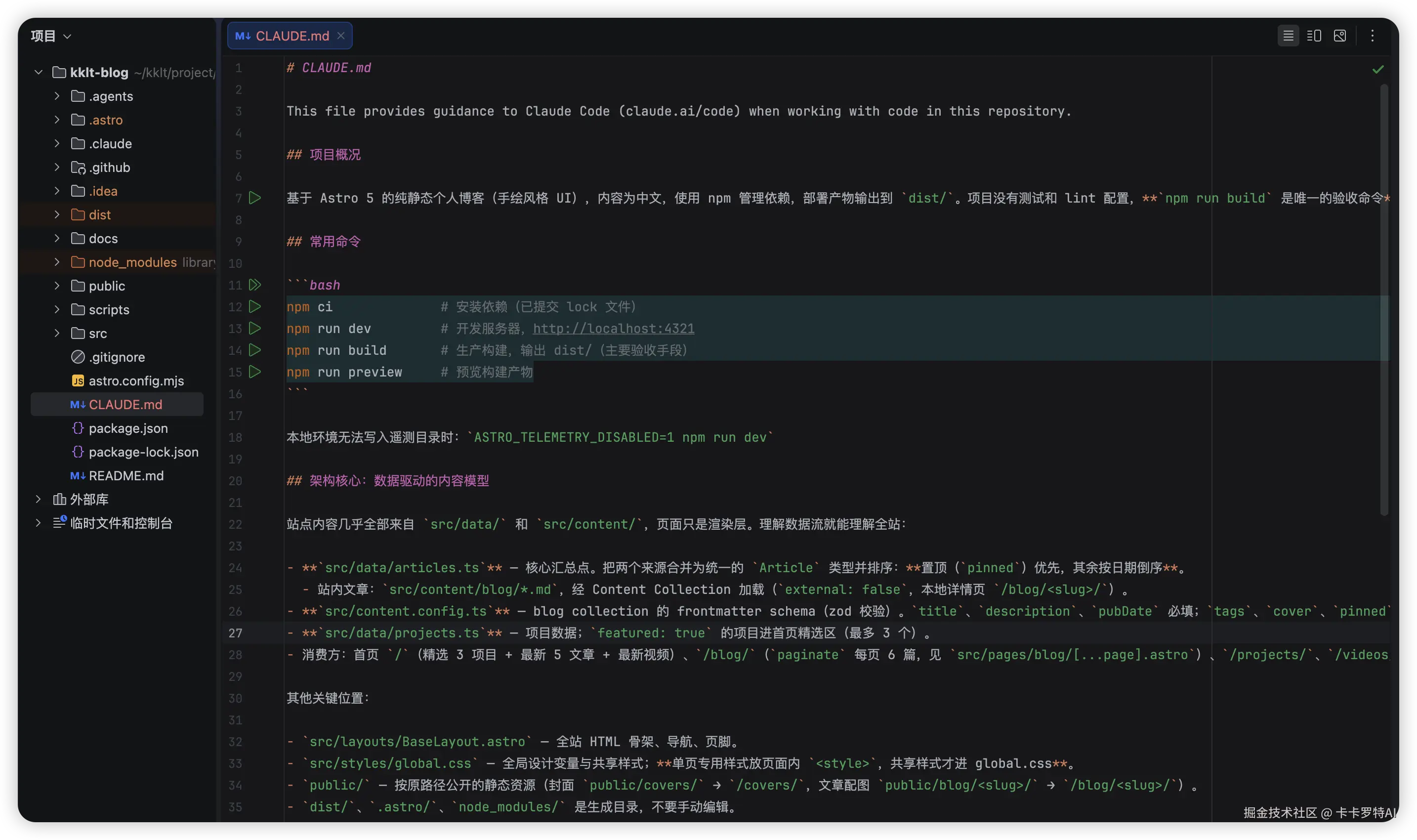Run all commands in bash block
Image resolution: width=1417 pixels, height=840 pixels.
coord(255,285)
